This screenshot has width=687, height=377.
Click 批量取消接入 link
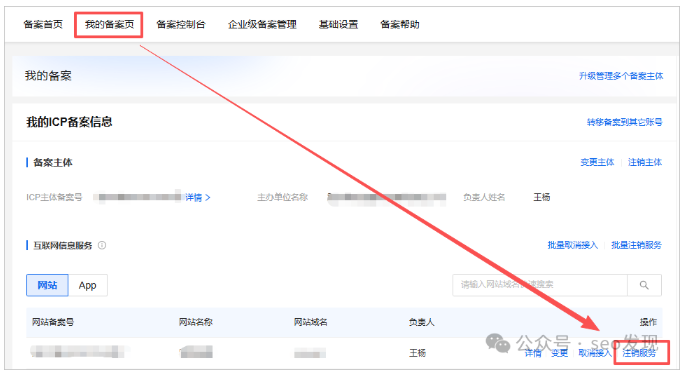coord(573,245)
